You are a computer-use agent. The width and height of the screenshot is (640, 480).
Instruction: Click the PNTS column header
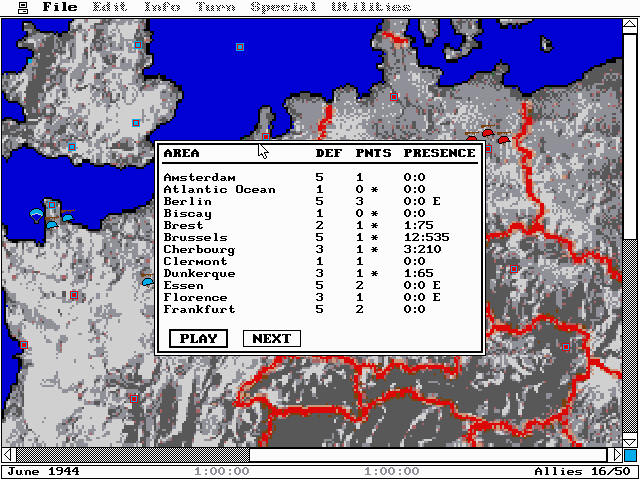(x=373, y=153)
